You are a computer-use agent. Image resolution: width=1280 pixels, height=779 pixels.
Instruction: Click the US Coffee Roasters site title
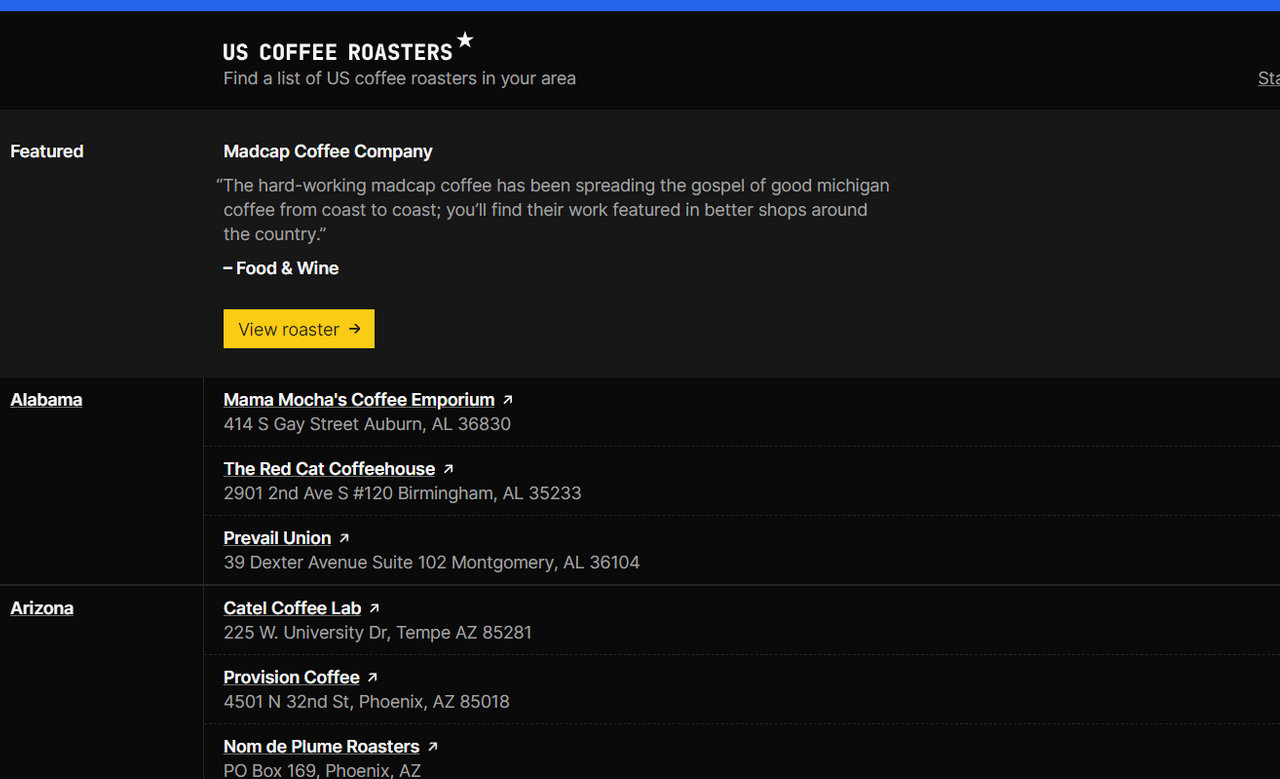tap(338, 52)
